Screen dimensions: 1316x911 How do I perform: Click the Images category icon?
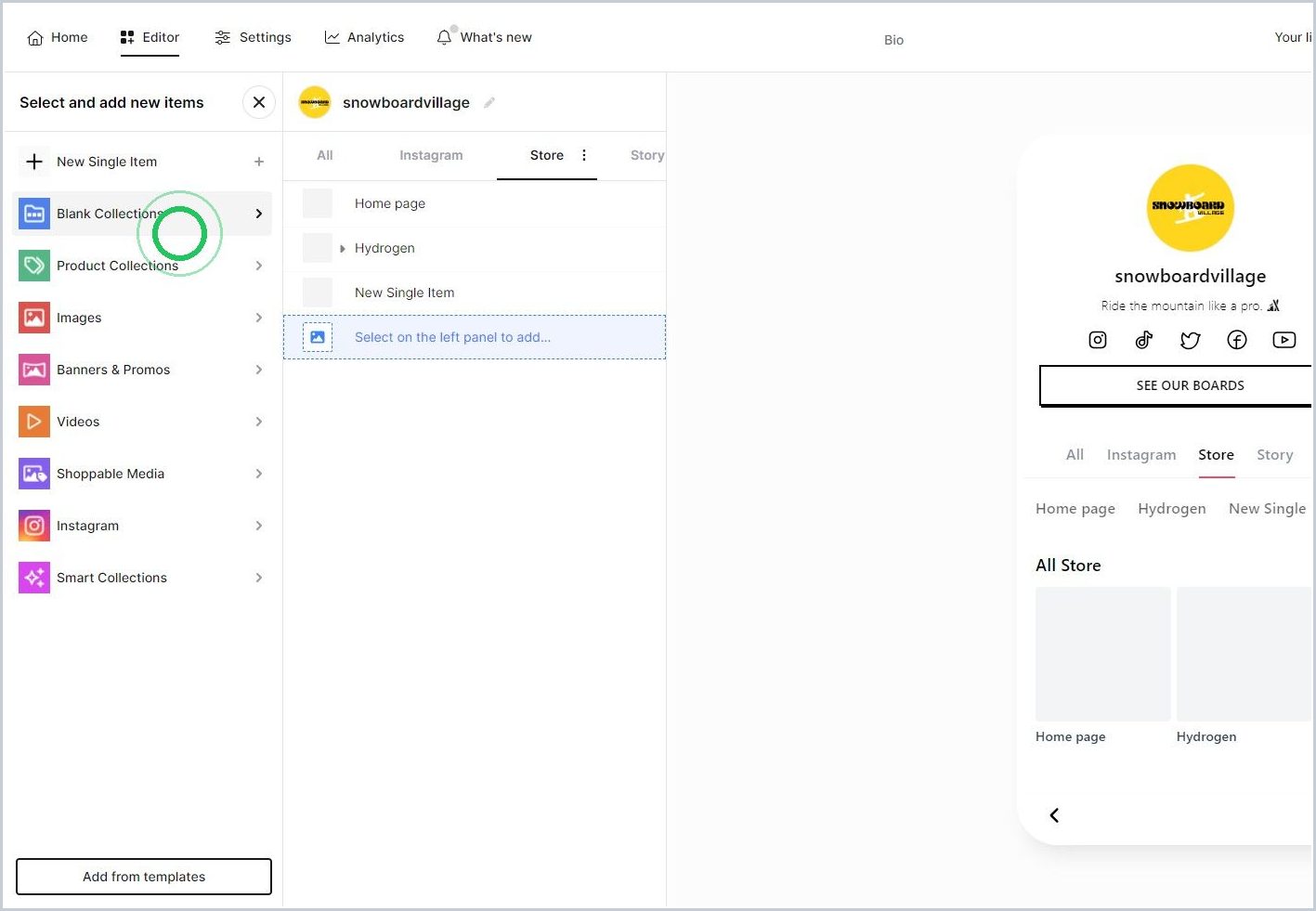point(34,318)
